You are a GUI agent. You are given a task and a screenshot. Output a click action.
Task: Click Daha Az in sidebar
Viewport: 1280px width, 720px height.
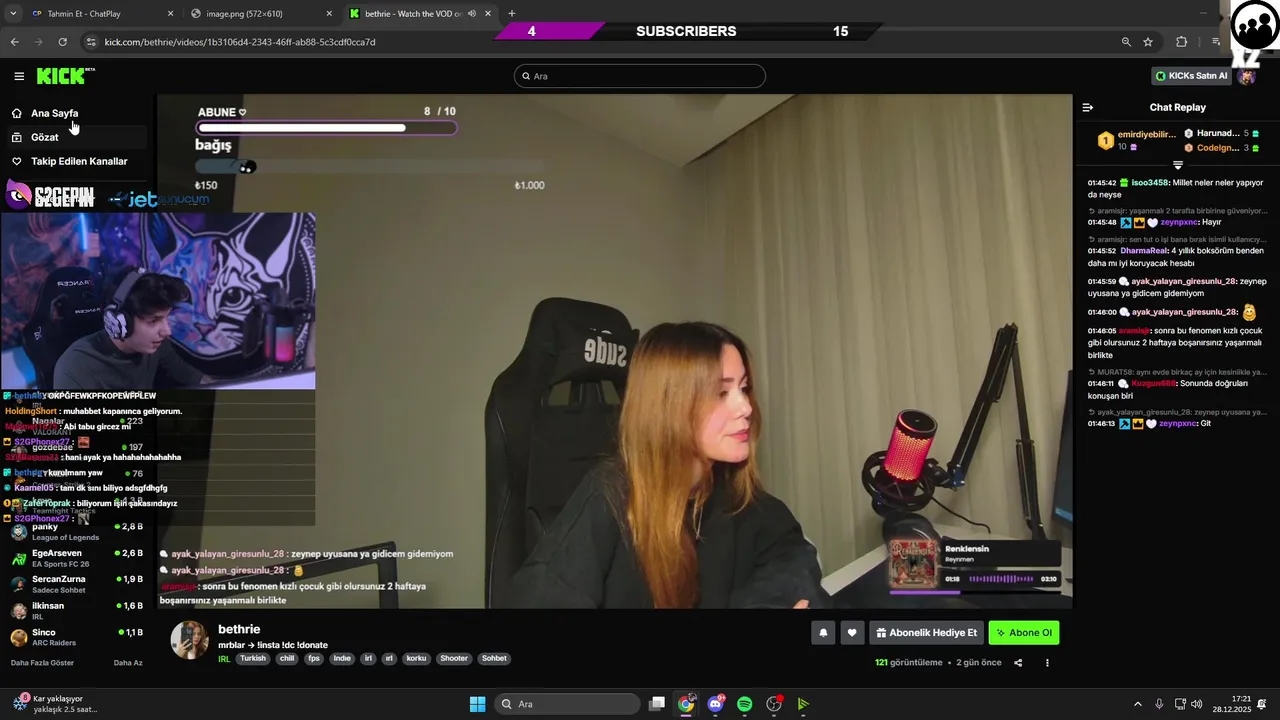tap(128, 663)
